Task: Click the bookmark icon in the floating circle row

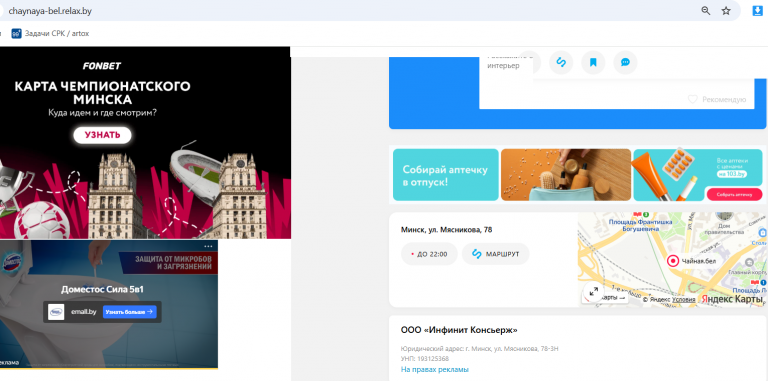Action: 593,62
